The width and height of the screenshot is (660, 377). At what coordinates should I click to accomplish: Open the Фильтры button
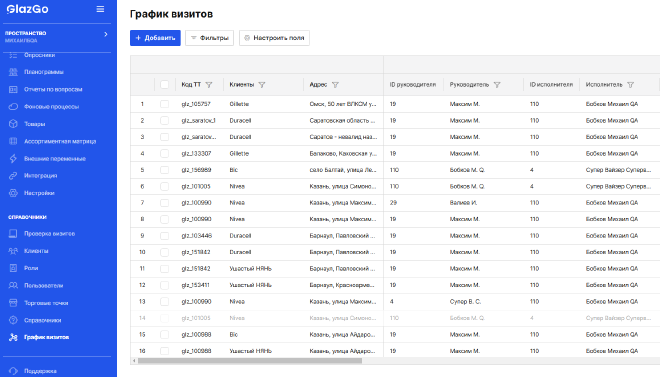click(209, 38)
